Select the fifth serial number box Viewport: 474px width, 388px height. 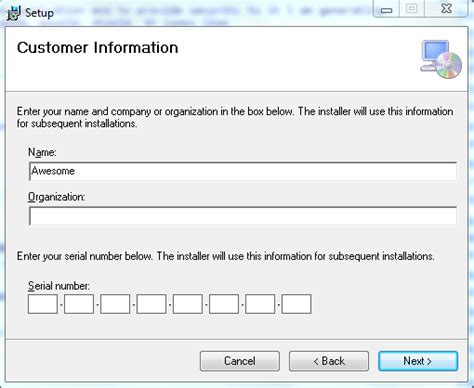point(188,304)
